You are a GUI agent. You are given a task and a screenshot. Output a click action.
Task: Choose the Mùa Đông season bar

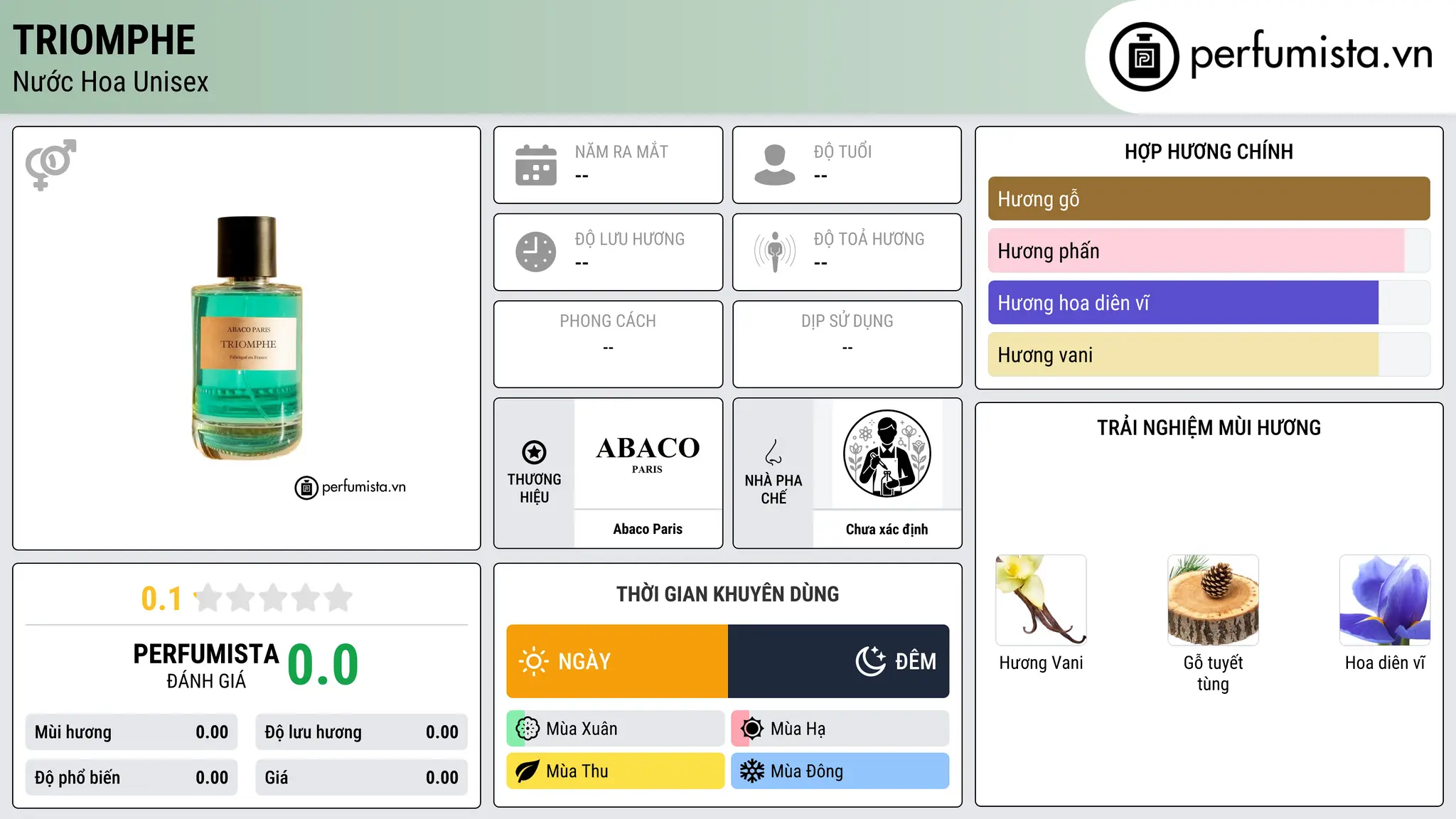(840, 771)
